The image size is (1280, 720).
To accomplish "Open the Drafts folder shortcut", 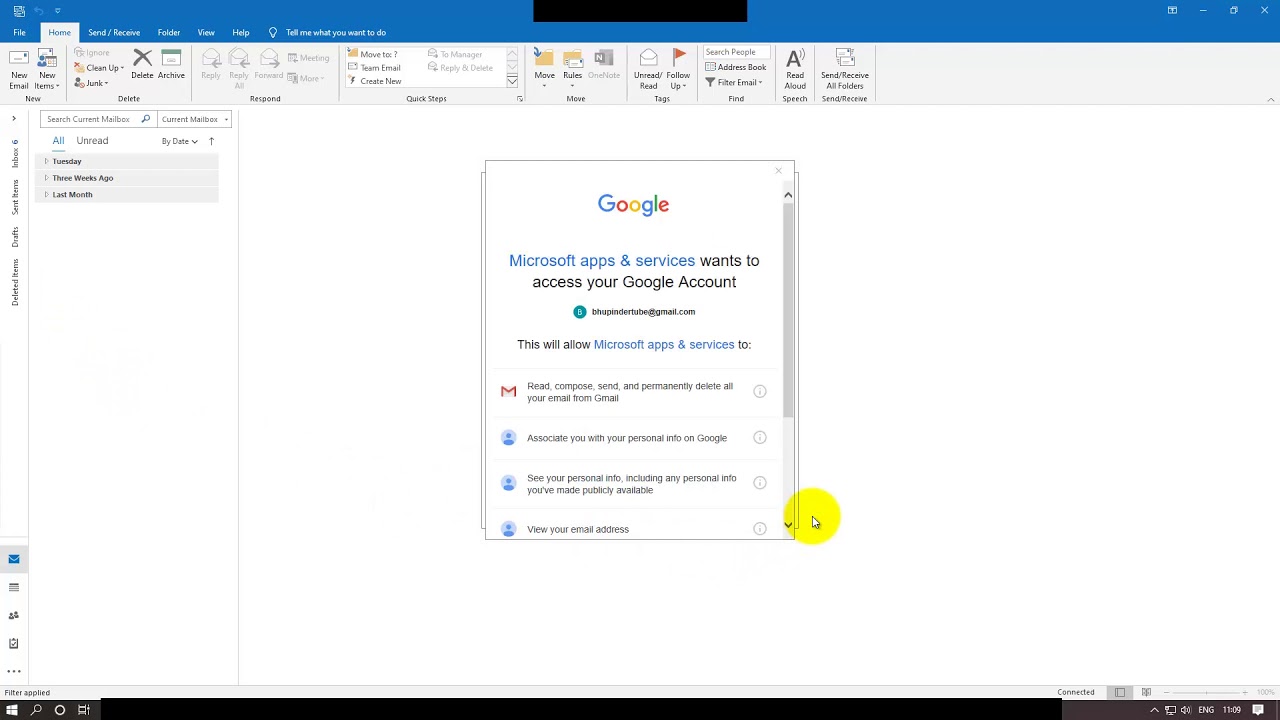I will [x=15, y=237].
